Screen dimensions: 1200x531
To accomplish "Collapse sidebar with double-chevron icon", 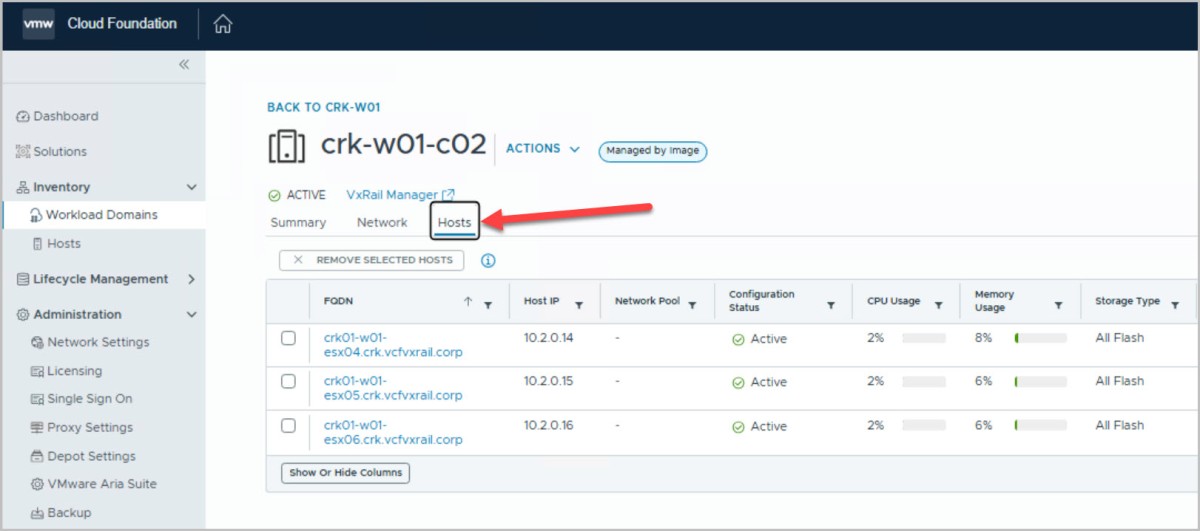I will pyautogui.click(x=184, y=64).
